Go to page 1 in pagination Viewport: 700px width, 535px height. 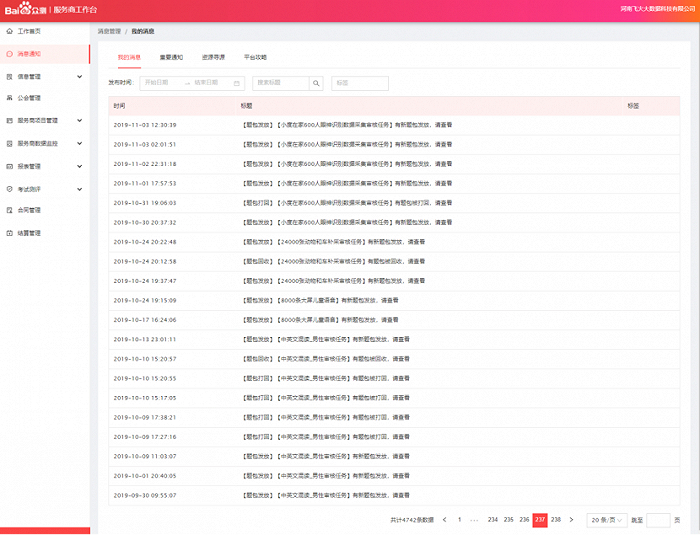click(459, 520)
